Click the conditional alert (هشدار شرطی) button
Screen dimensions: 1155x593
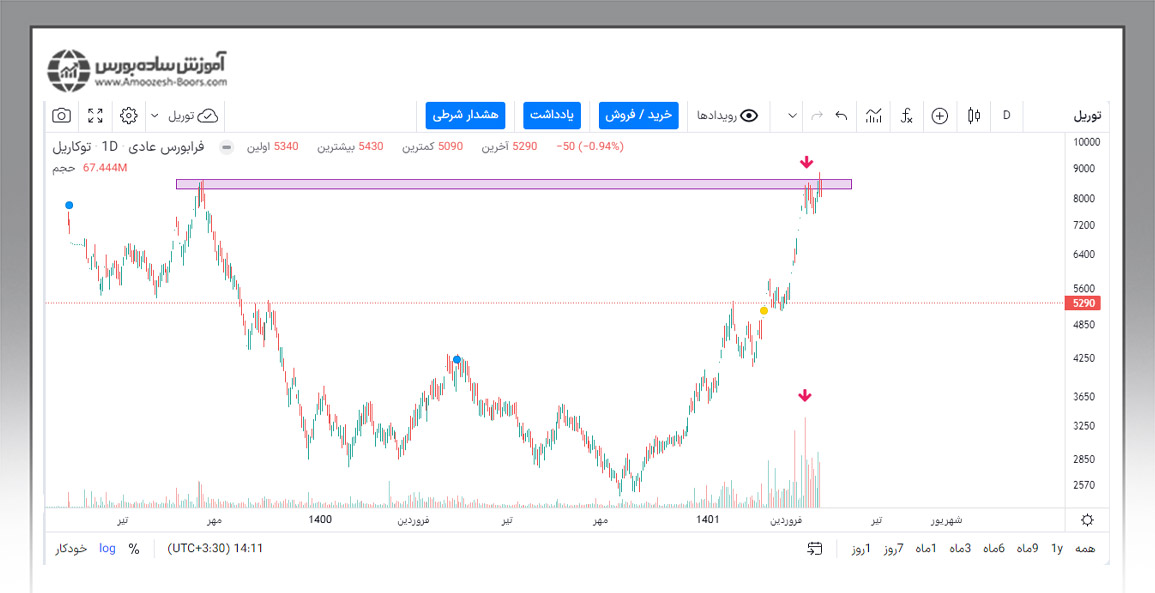click(465, 116)
